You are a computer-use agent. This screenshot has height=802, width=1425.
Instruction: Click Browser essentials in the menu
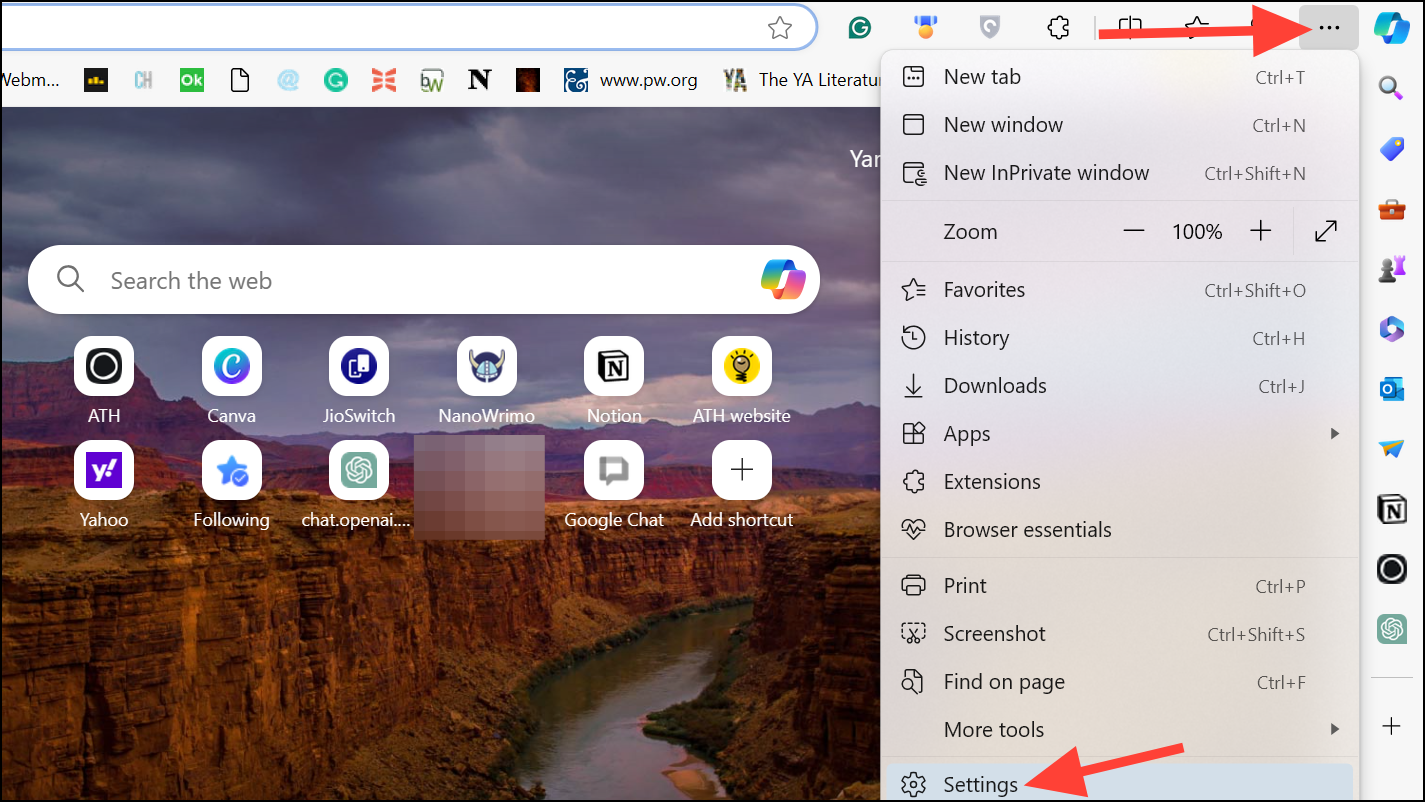point(1027,529)
